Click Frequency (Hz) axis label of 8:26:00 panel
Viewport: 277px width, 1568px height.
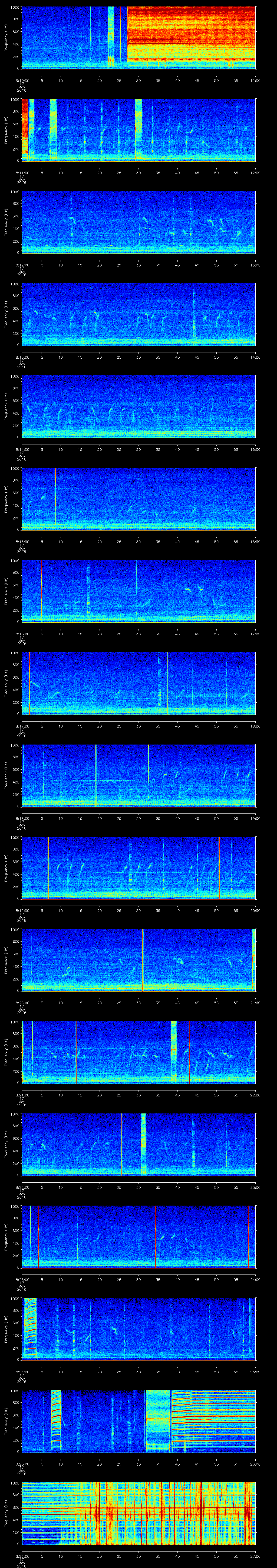point(6,1513)
